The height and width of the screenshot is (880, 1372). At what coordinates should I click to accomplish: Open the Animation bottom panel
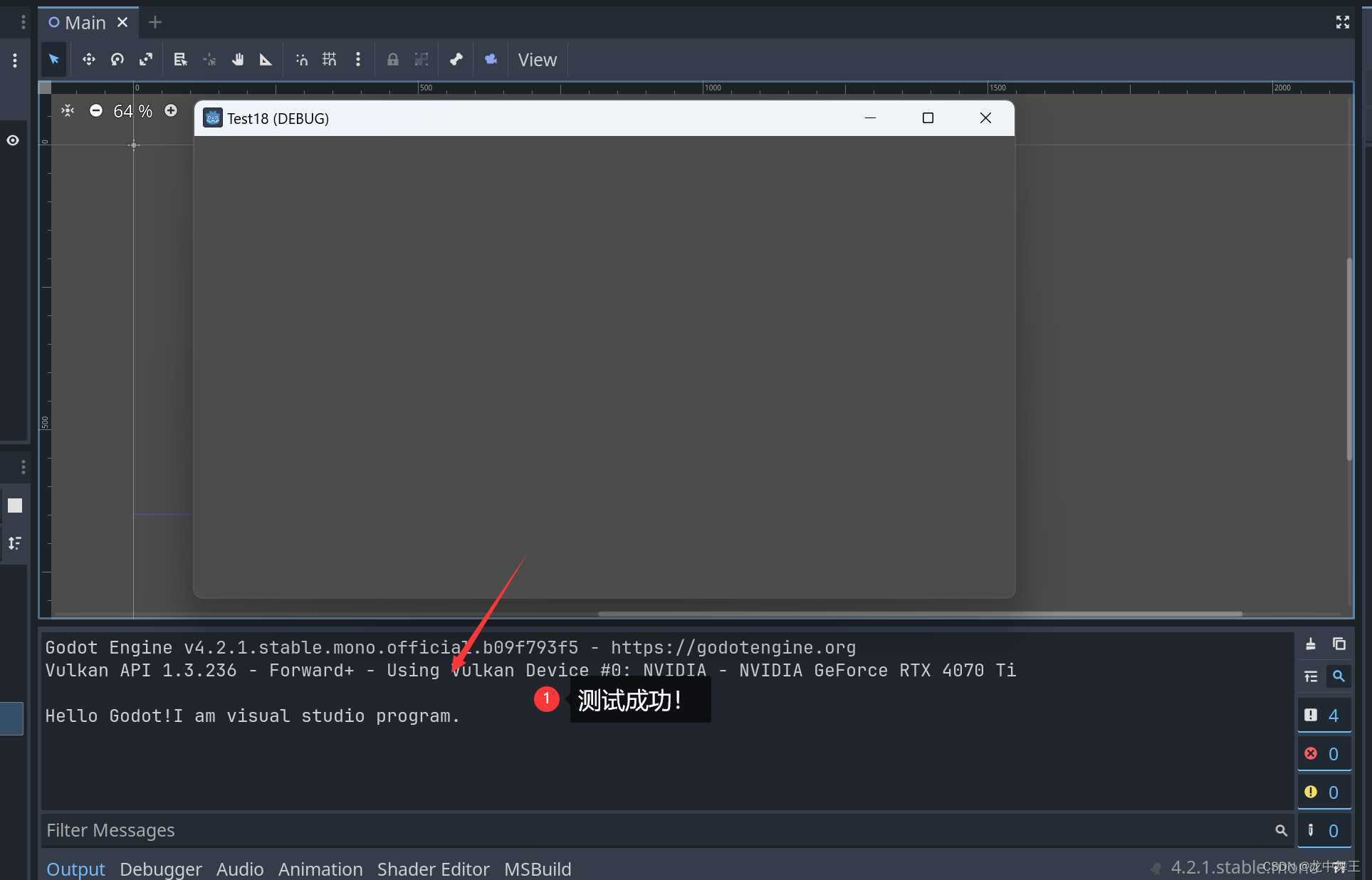tap(320, 869)
